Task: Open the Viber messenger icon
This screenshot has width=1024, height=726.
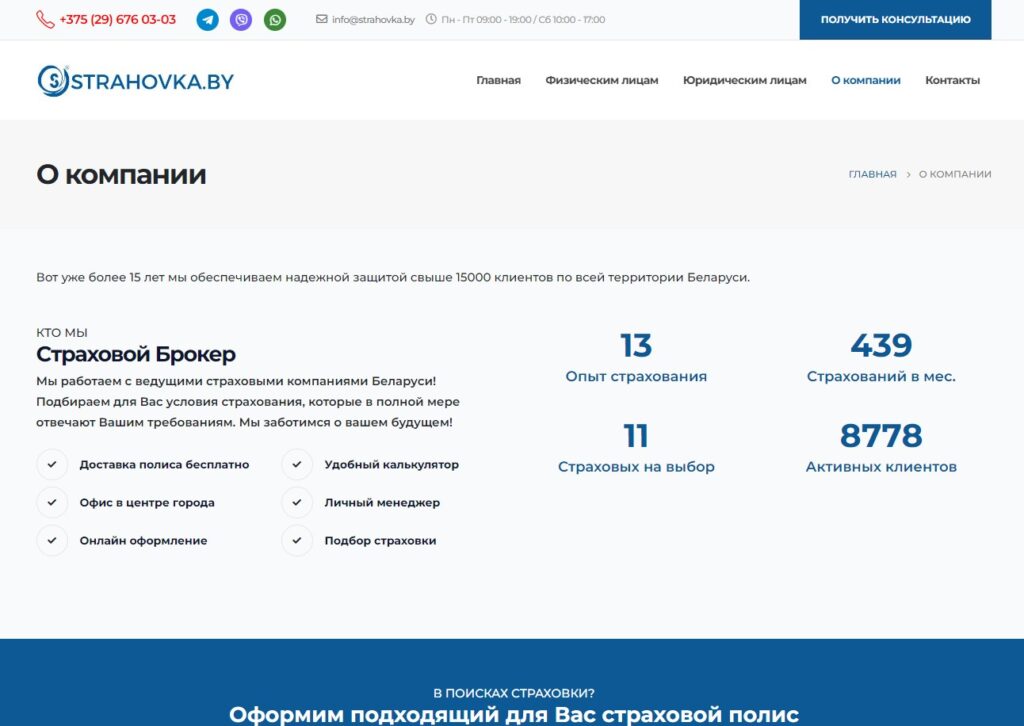Action: 241,20
